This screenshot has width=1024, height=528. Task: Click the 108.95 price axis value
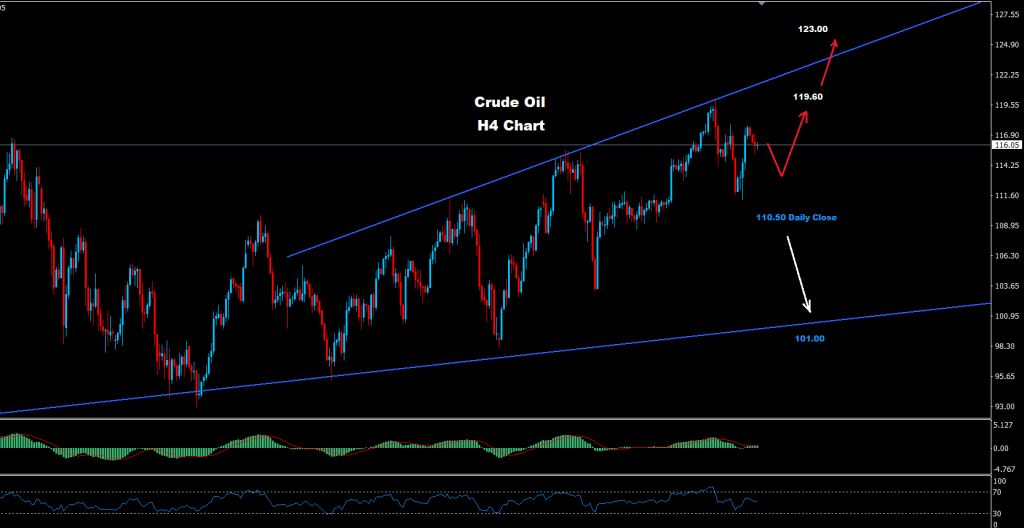(1006, 226)
